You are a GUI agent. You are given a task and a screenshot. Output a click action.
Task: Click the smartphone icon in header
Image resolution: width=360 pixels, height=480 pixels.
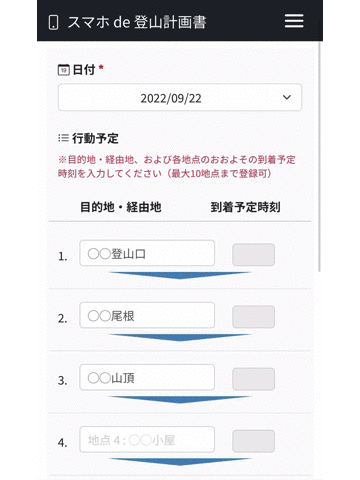coord(53,22)
